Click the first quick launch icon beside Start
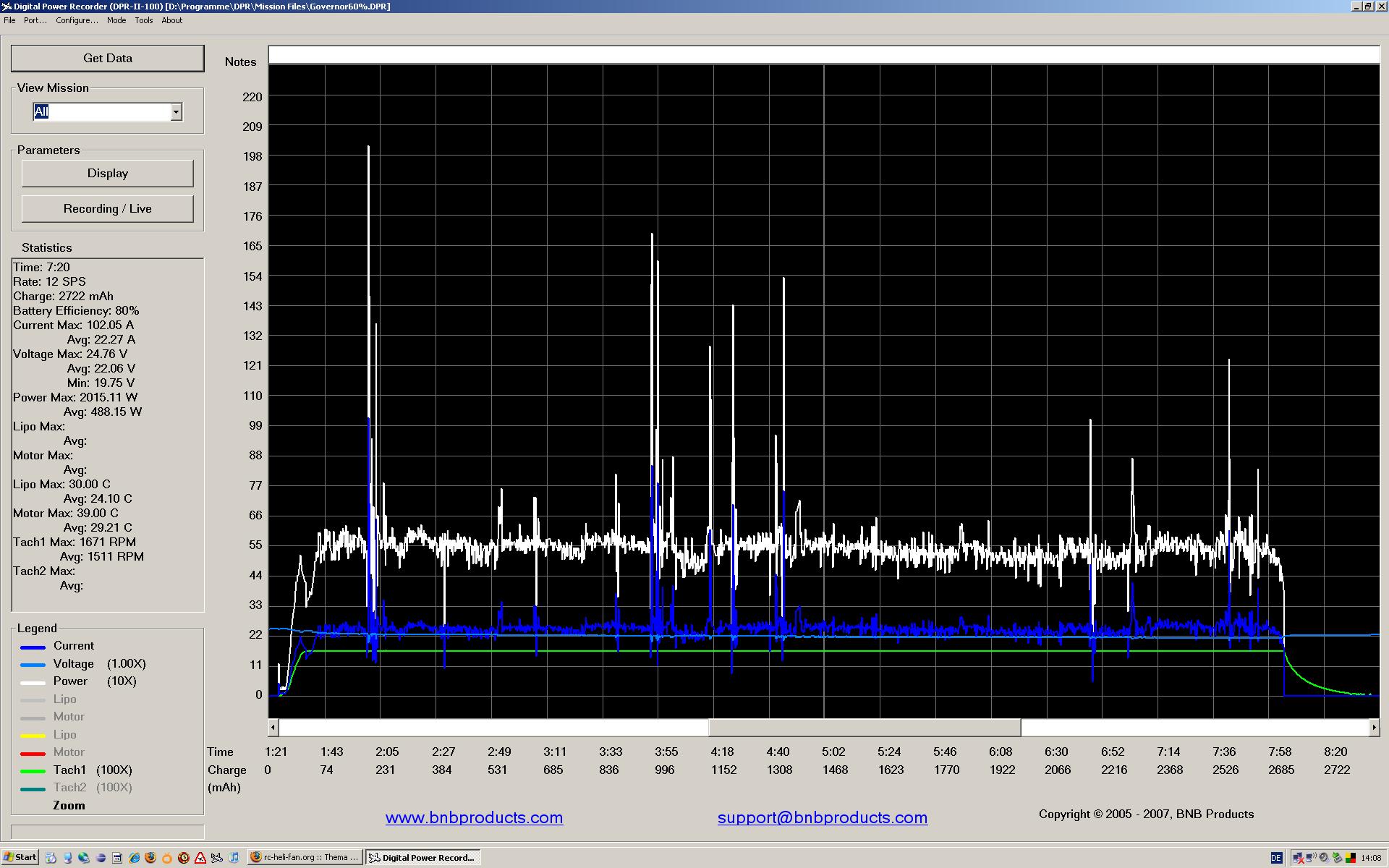The width and height of the screenshot is (1389, 868). 51,857
